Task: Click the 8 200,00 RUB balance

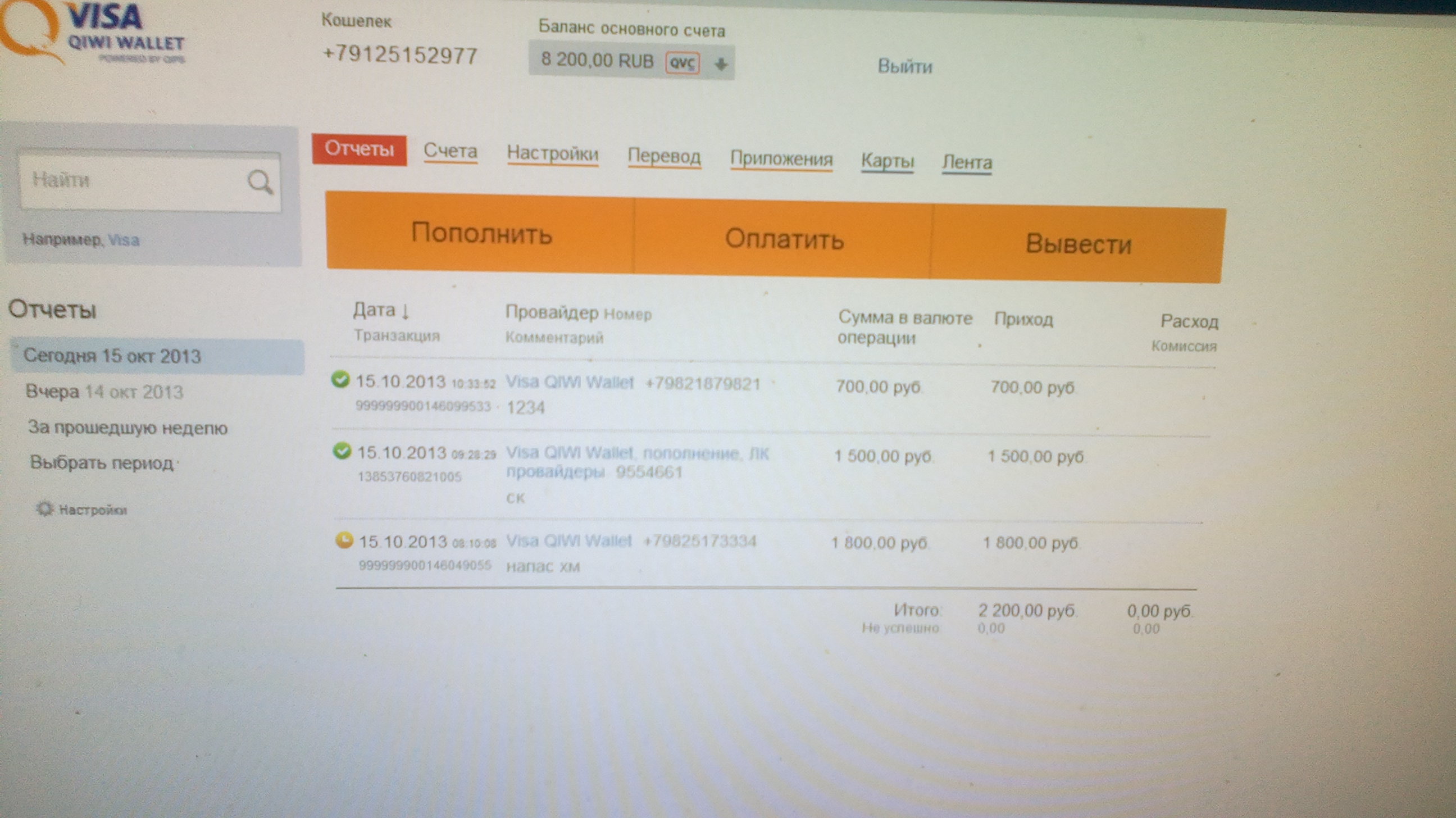Action: pyautogui.click(x=597, y=60)
